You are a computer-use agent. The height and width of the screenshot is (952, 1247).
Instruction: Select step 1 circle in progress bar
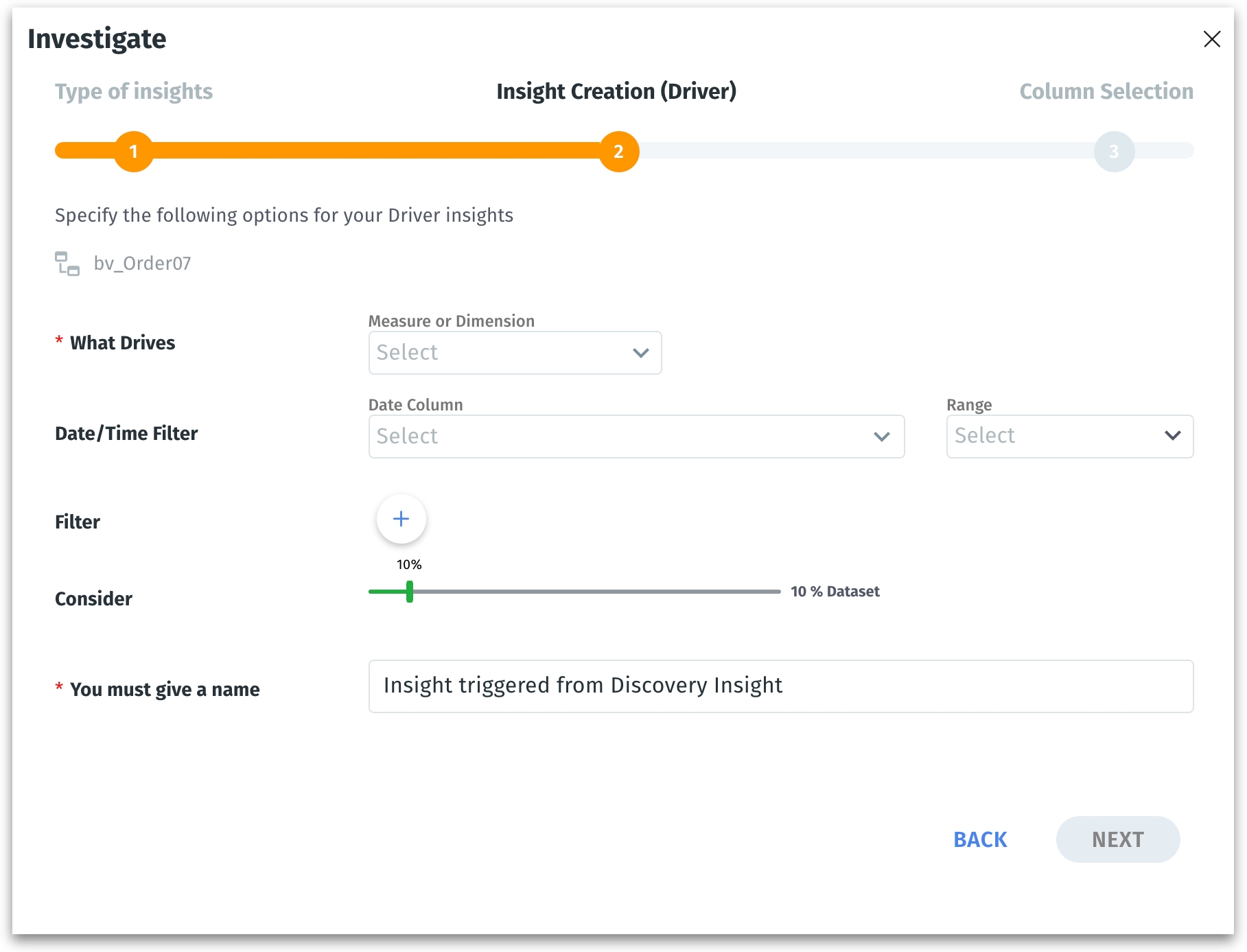click(x=134, y=151)
